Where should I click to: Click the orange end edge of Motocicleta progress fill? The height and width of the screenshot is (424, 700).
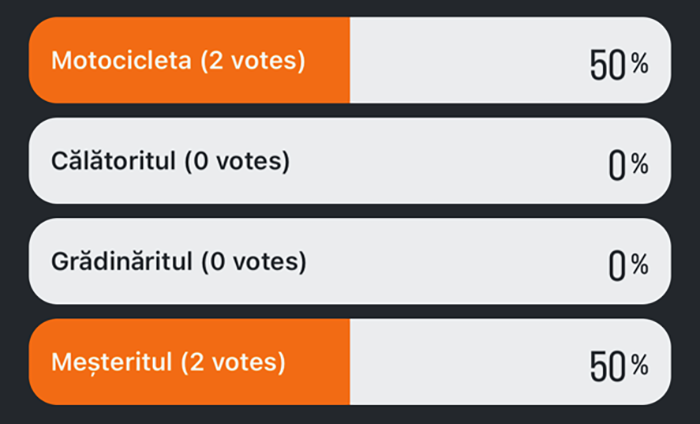346,60
